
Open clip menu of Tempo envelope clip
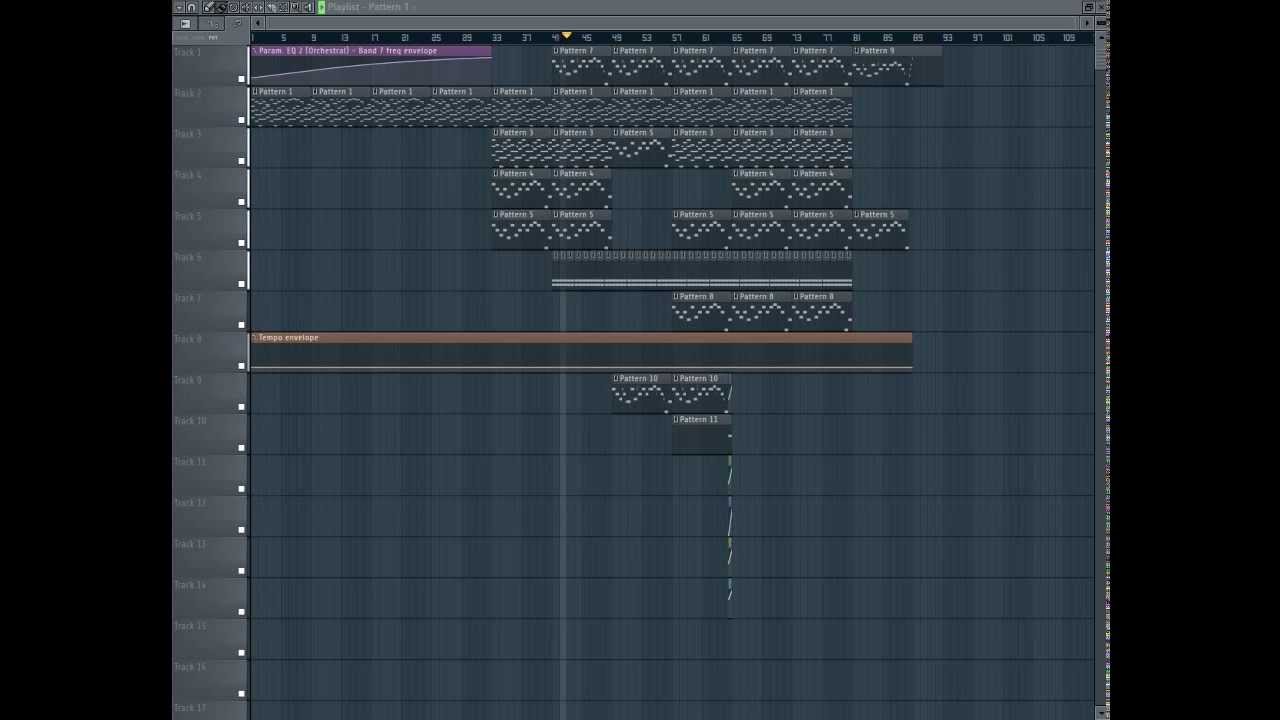click(x=255, y=338)
